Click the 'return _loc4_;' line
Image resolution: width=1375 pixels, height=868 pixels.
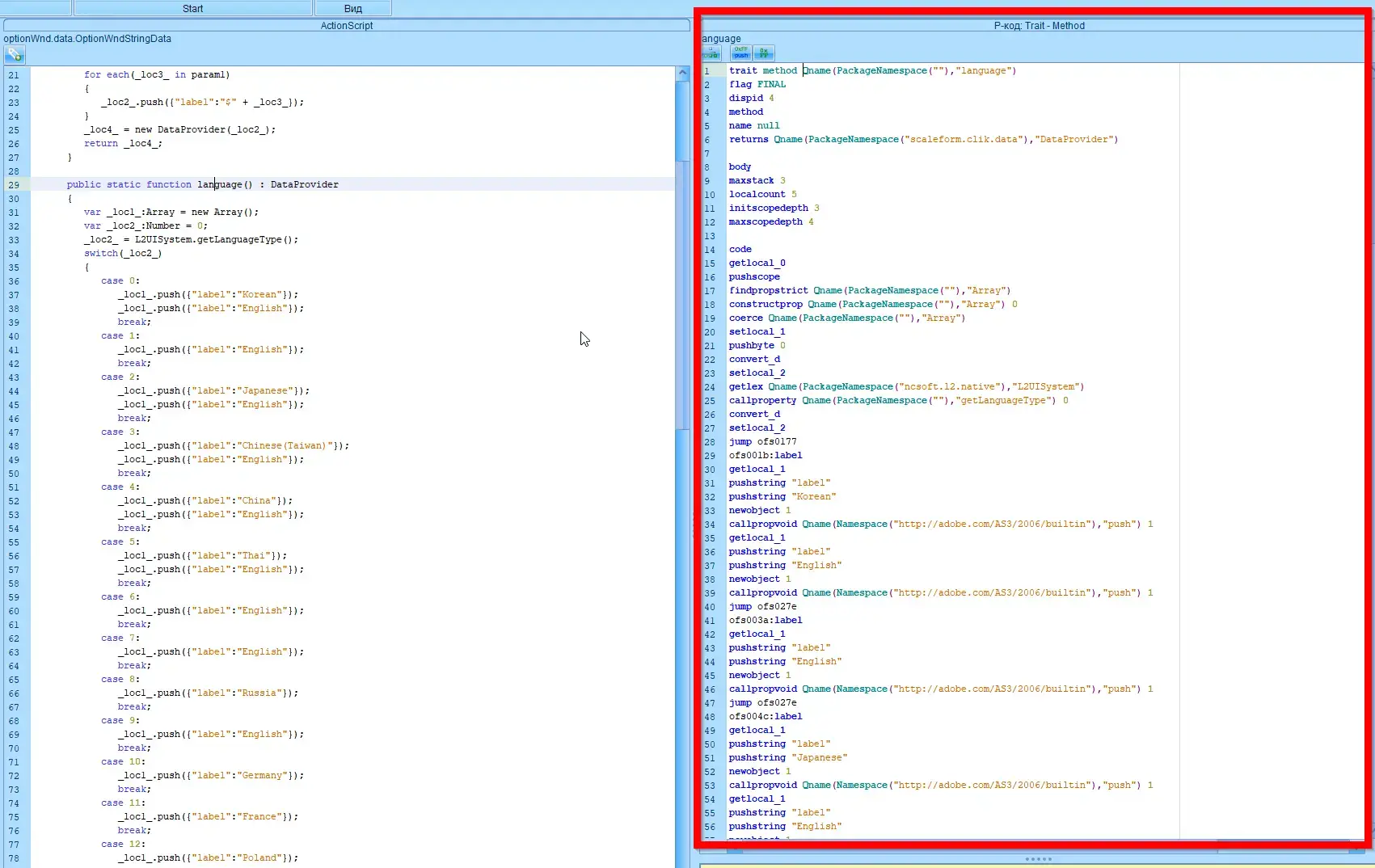pos(124,143)
